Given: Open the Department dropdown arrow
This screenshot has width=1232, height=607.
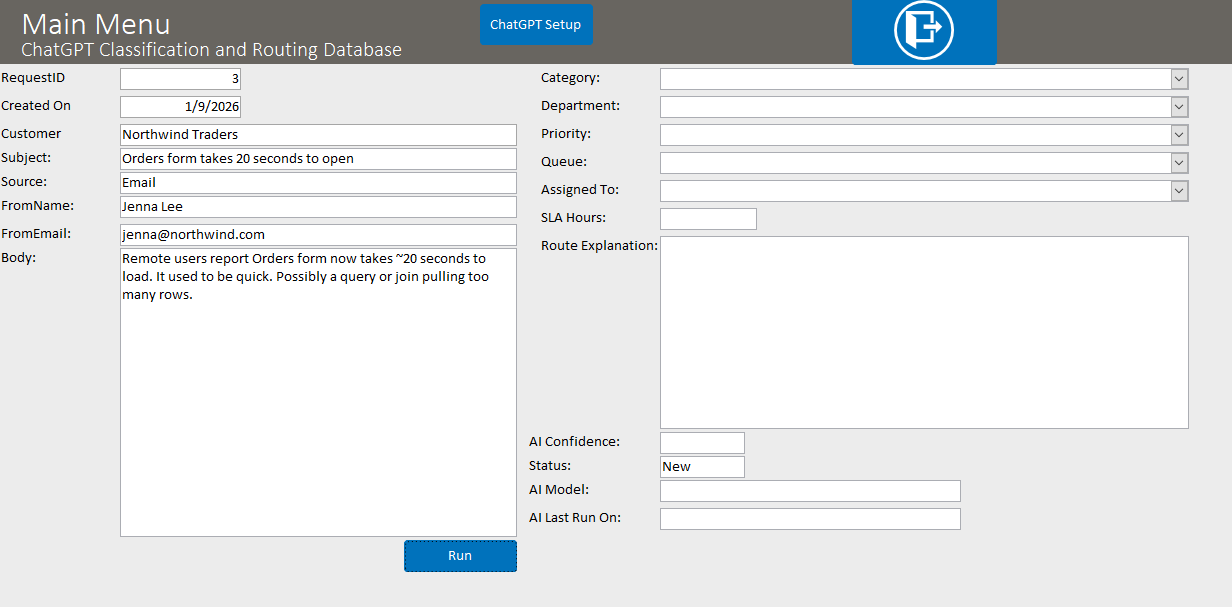Looking at the screenshot, I should coord(1179,107).
